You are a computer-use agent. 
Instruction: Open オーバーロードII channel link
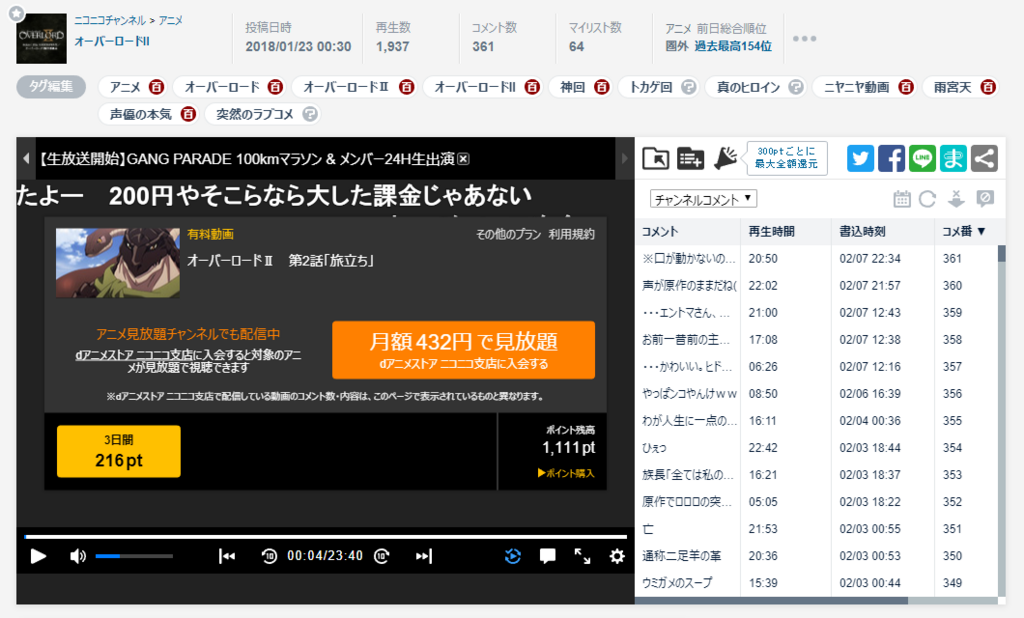tap(112, 41)
